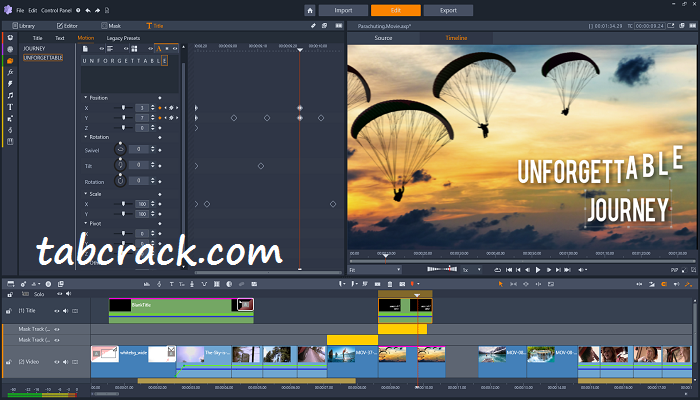Click the trash delete icon in timeline toolbar
The image size is (700, 400).
[390, 284]
